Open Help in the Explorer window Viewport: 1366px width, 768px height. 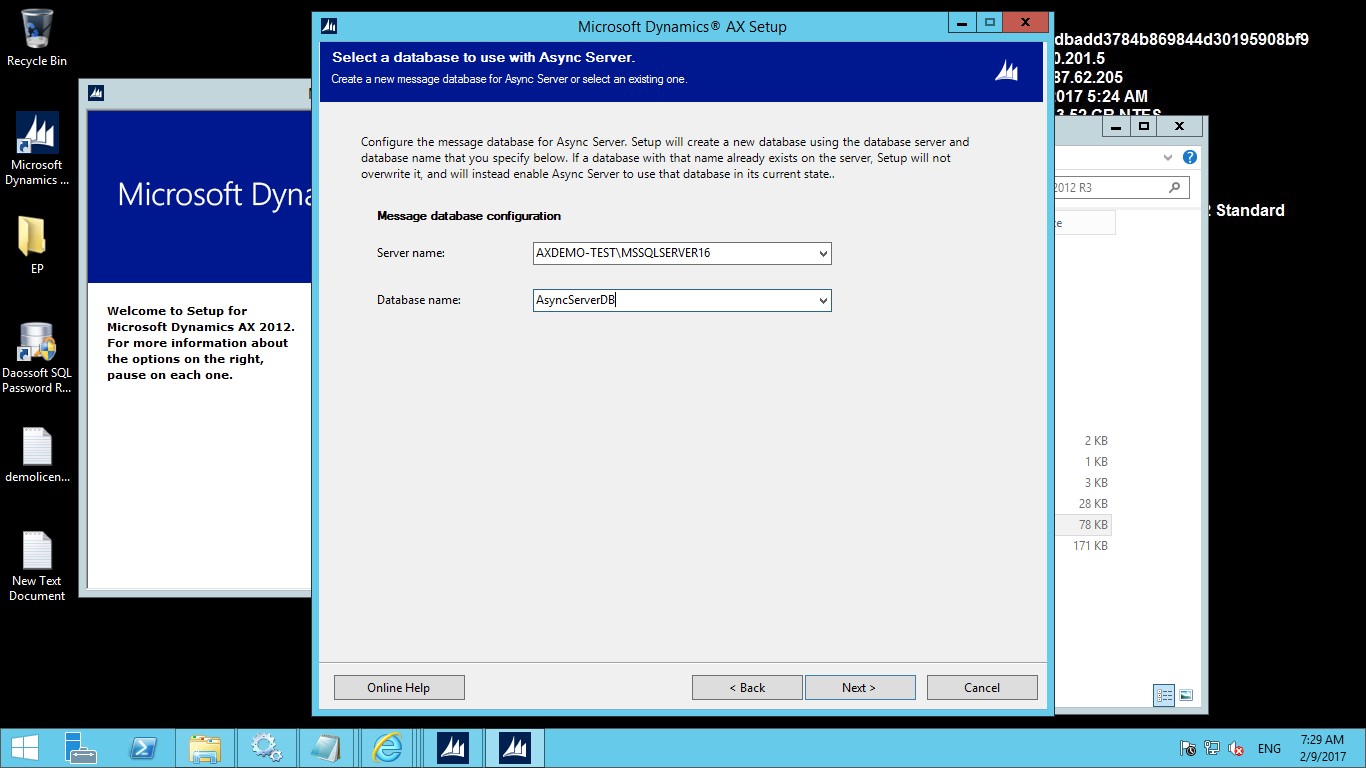point(1189,157)
